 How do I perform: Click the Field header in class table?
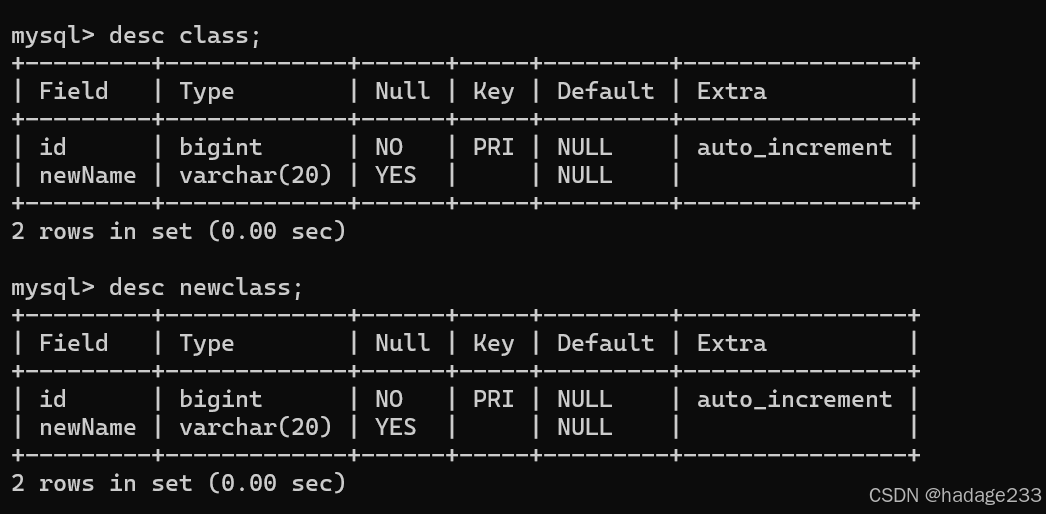click(x=73, y=91)
